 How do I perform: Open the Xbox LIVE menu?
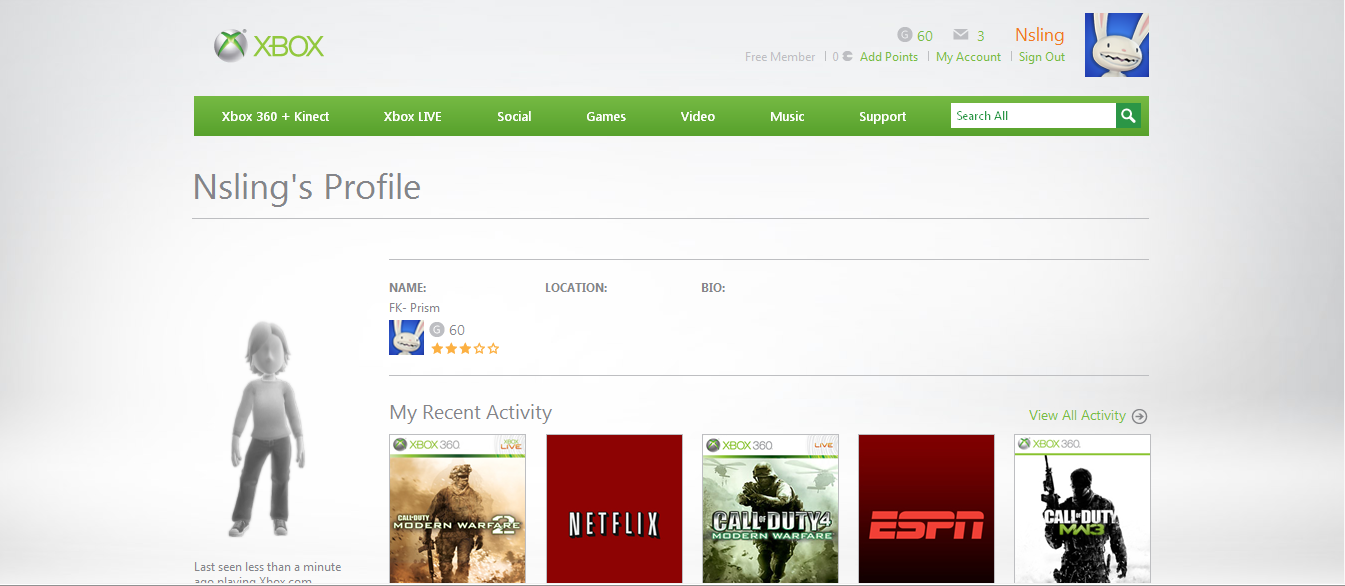(412, 116)
